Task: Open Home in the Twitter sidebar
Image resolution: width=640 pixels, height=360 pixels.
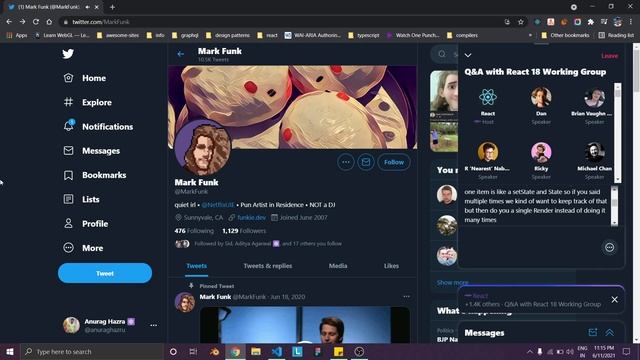Action: (85, 78)
